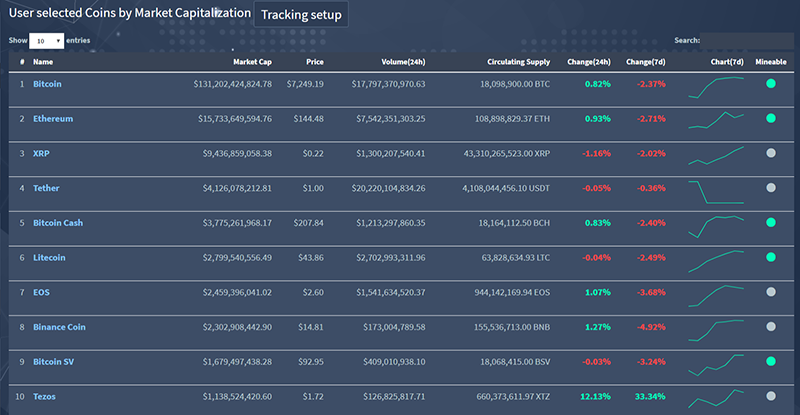Click XRP's gray mineable indicator
This screenshot has width=800, height=415.
771,153
